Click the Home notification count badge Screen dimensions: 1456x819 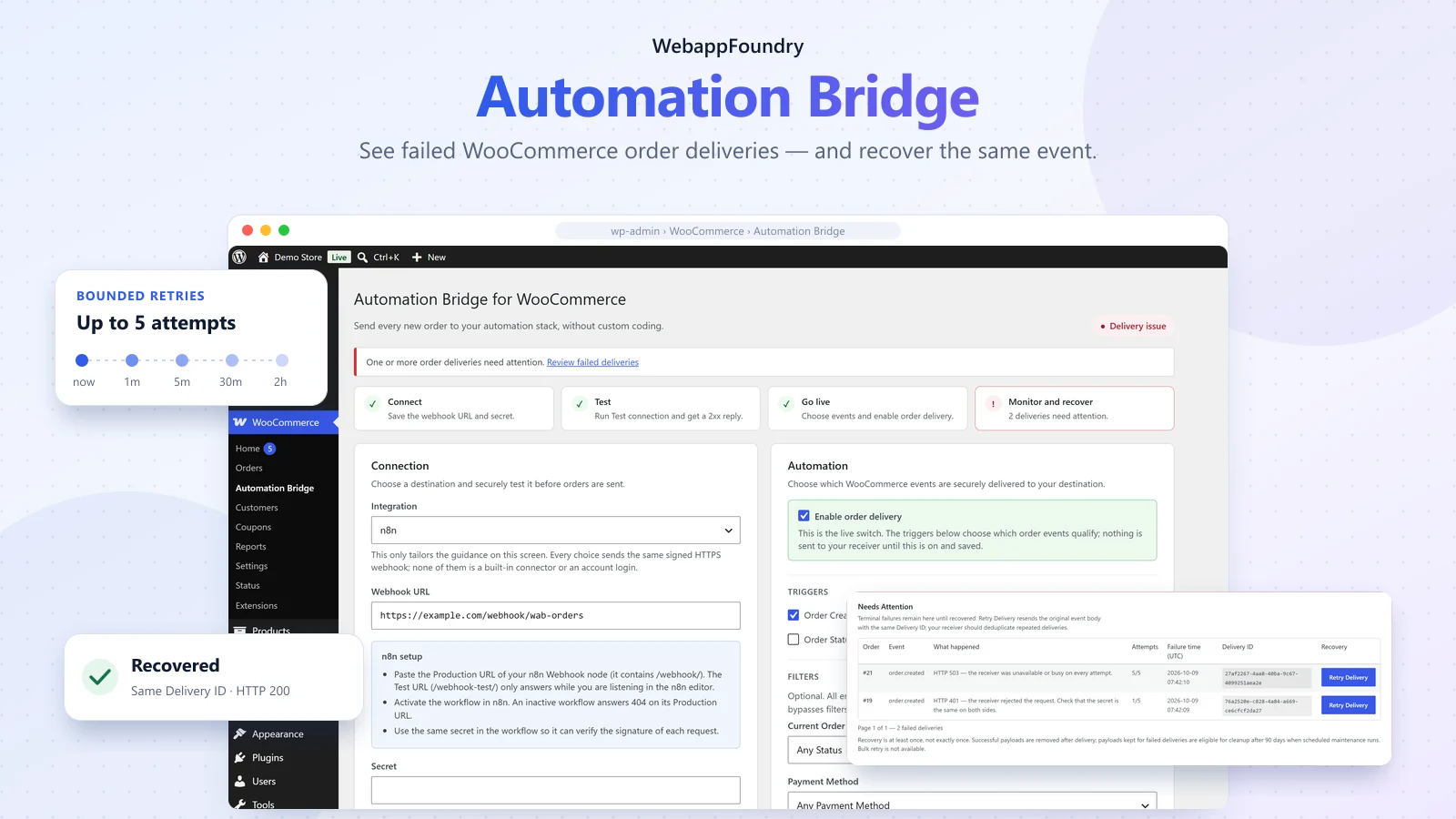coord(269,449)
